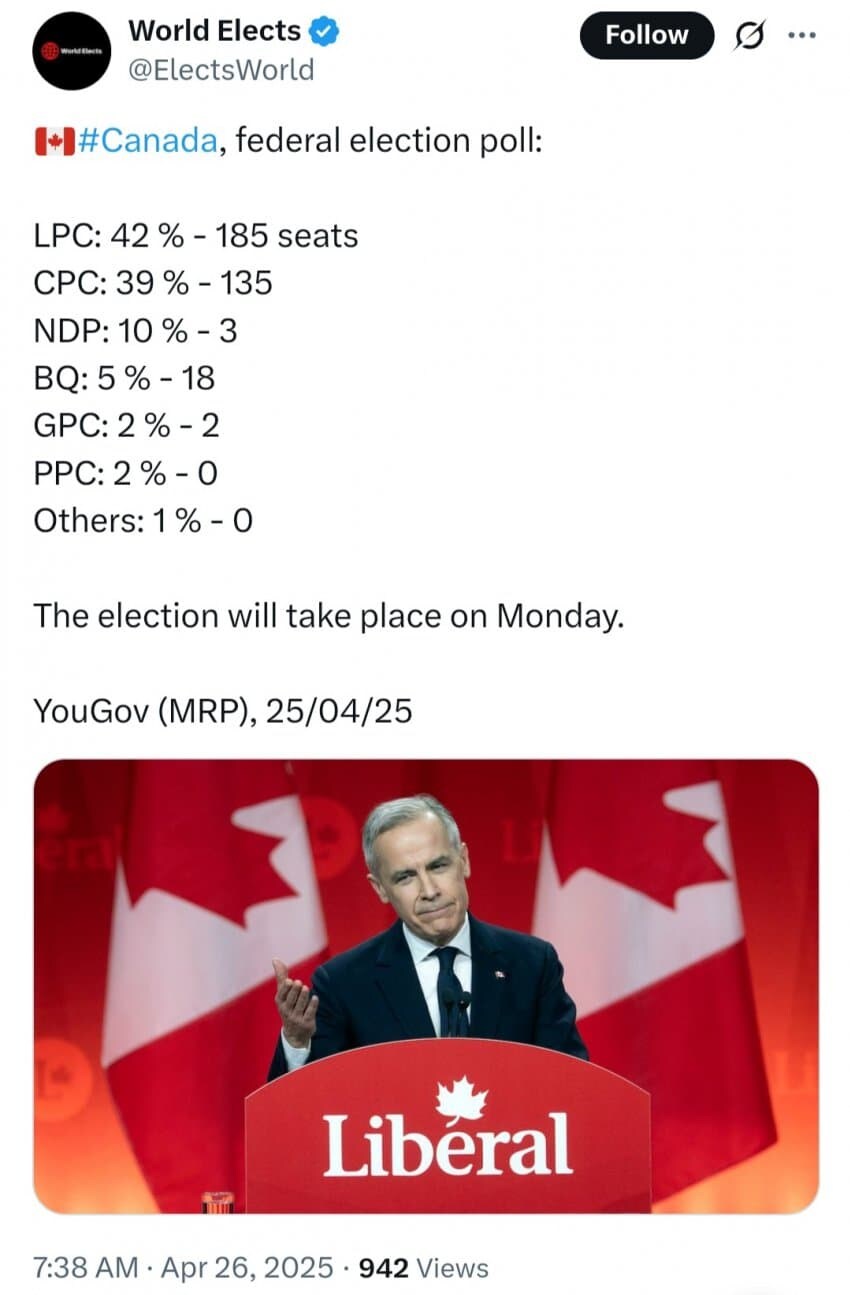Image resolution: width=850 pixels, height=1295 pixels.
Task: Click the LPC 42 % poll line
Action: tap(195, 236)
